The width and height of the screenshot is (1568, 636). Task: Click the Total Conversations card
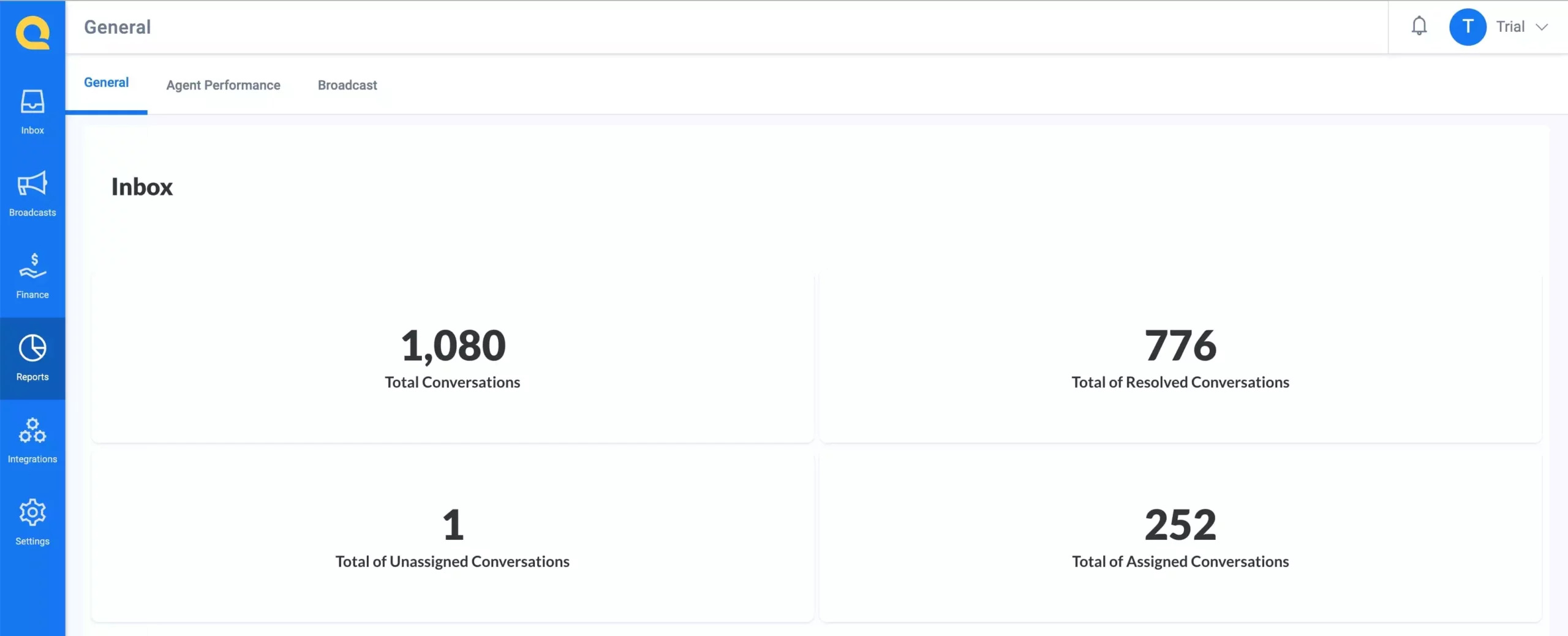[x=453, y=358]
